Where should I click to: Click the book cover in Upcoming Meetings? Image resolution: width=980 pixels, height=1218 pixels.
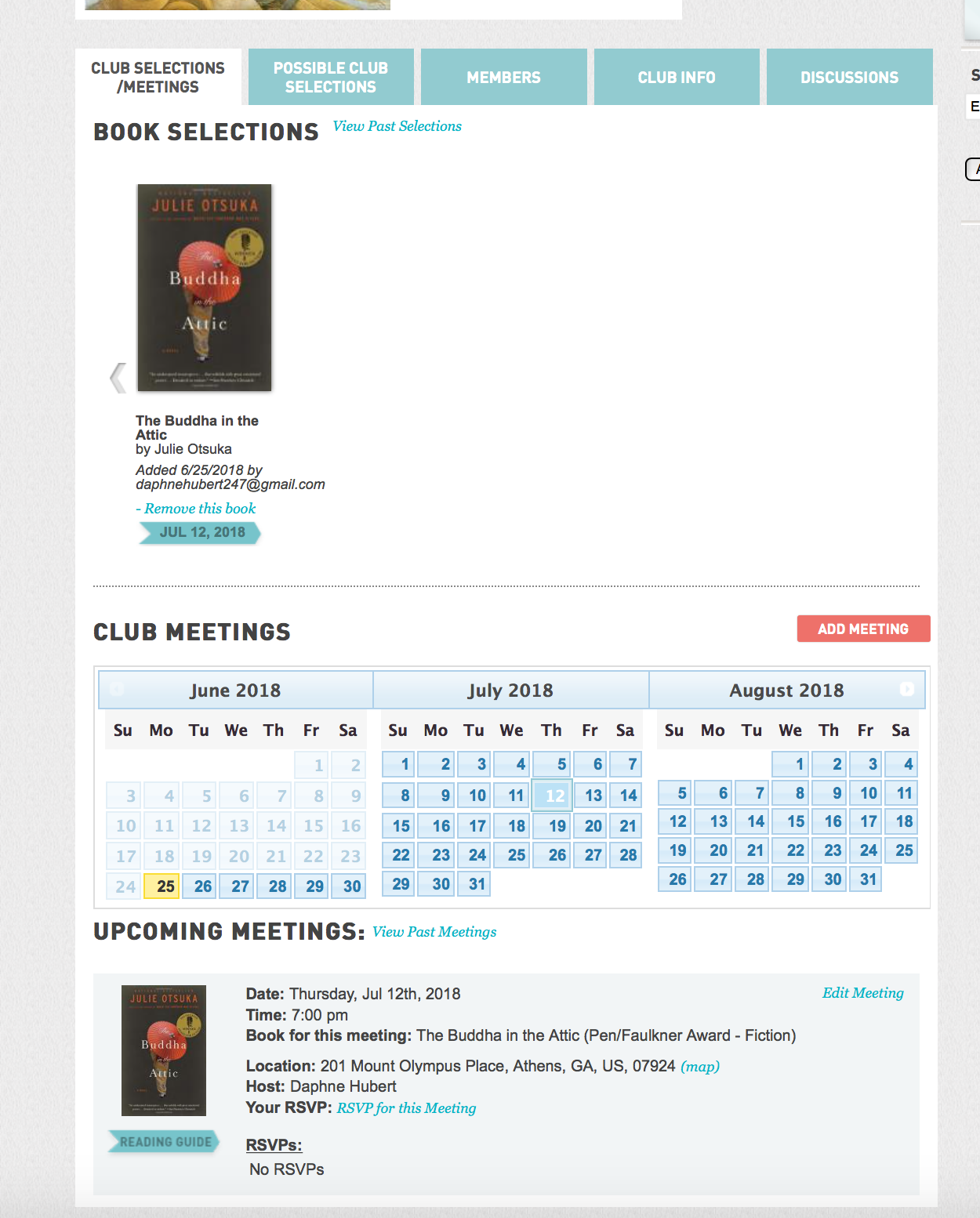(x=164, y=1050)
